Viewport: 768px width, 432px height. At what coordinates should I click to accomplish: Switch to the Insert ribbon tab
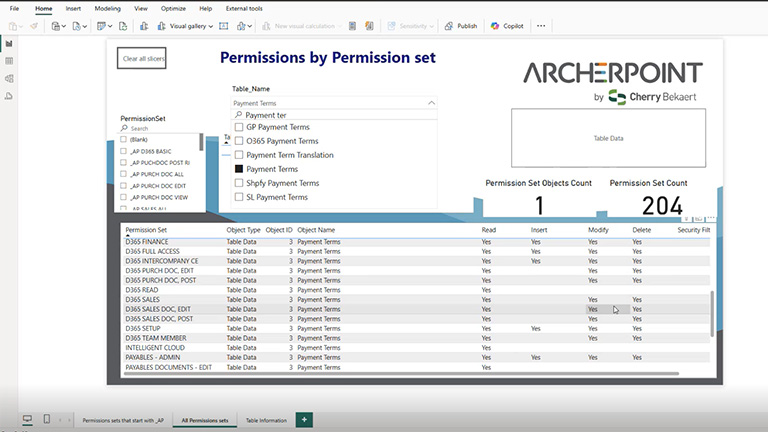click(73, 8)
